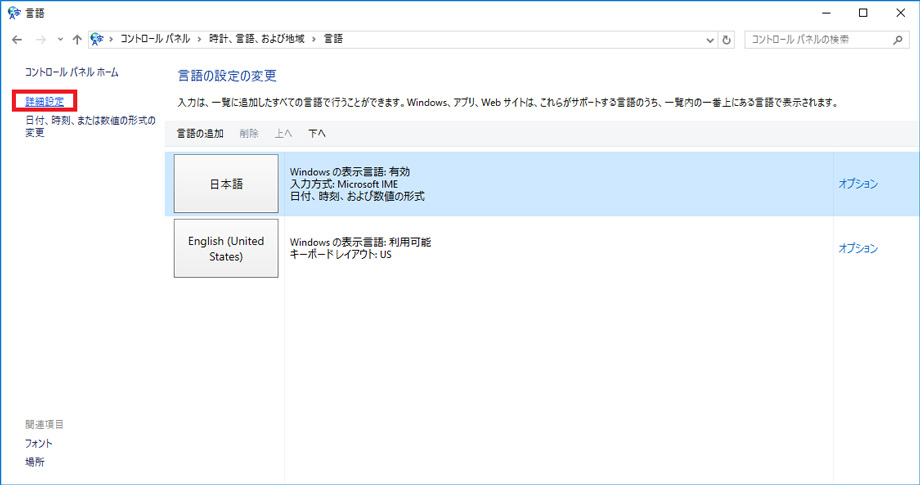Open コントロール パネル breadcrumb

click(x=155, y=39)
